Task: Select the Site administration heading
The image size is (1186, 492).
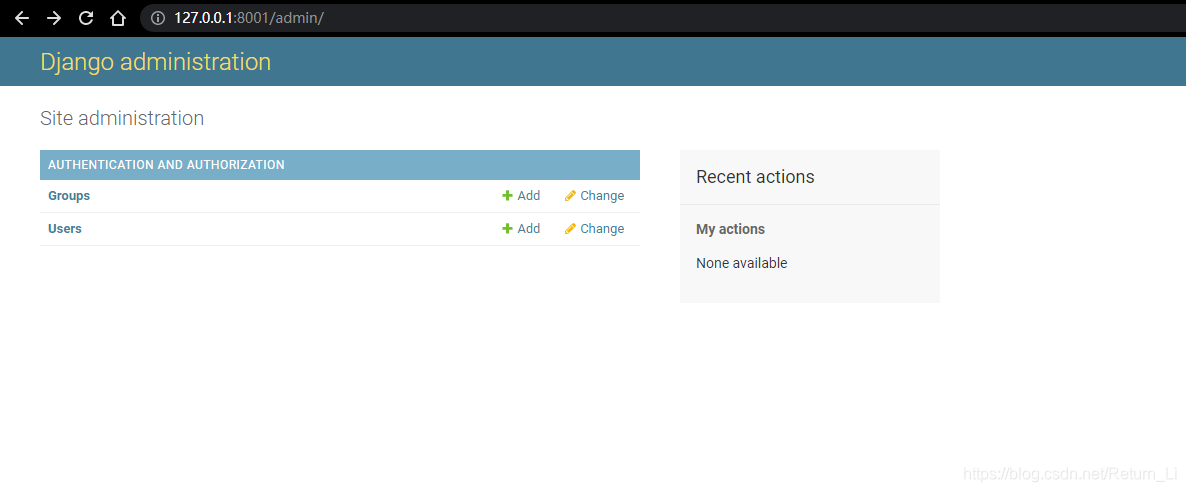Action: [122, 118]
